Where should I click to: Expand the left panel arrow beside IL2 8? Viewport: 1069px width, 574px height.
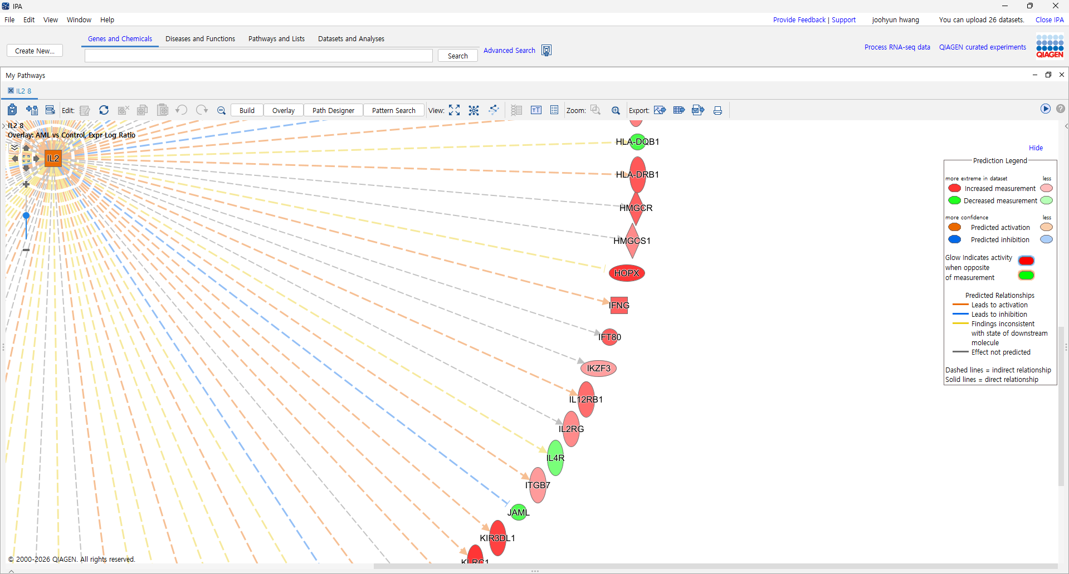tap(3, 126)
